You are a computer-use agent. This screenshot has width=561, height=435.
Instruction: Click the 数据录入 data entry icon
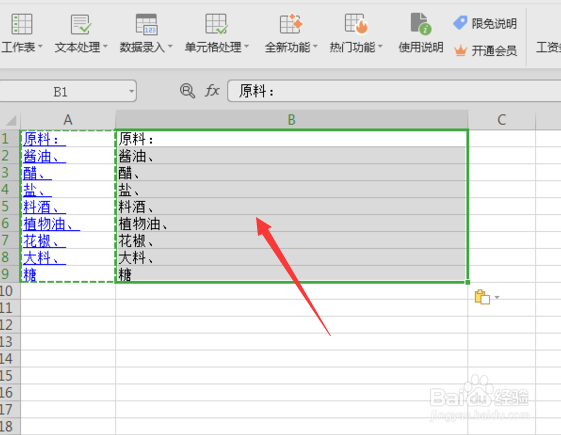146,24
